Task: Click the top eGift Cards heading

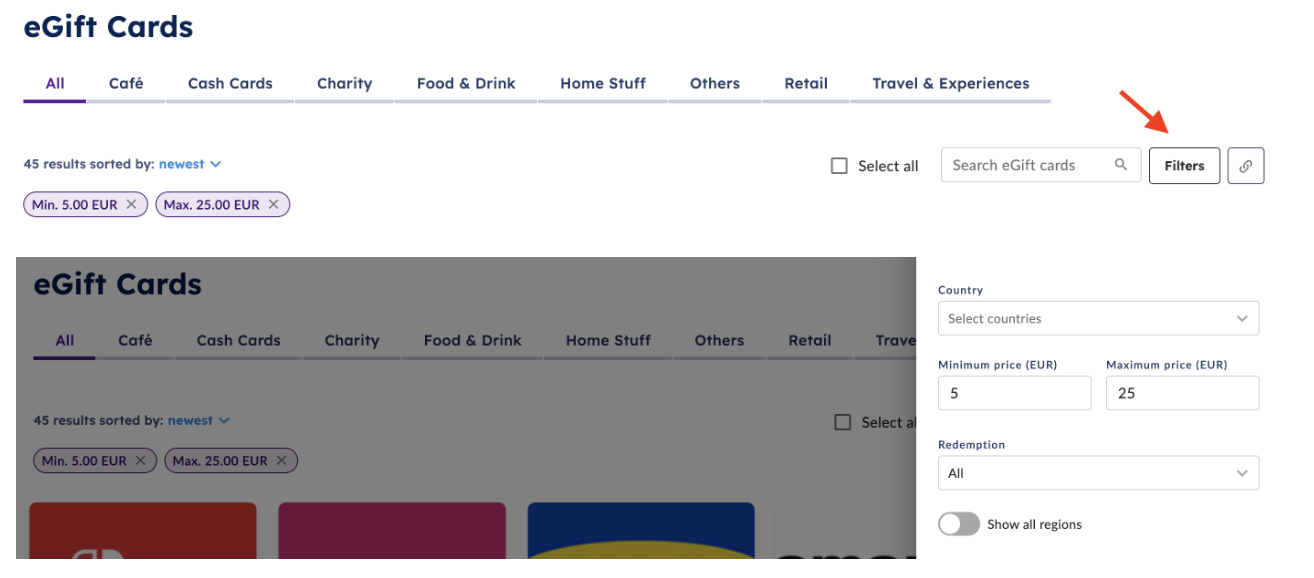Action: coord(108,27)
